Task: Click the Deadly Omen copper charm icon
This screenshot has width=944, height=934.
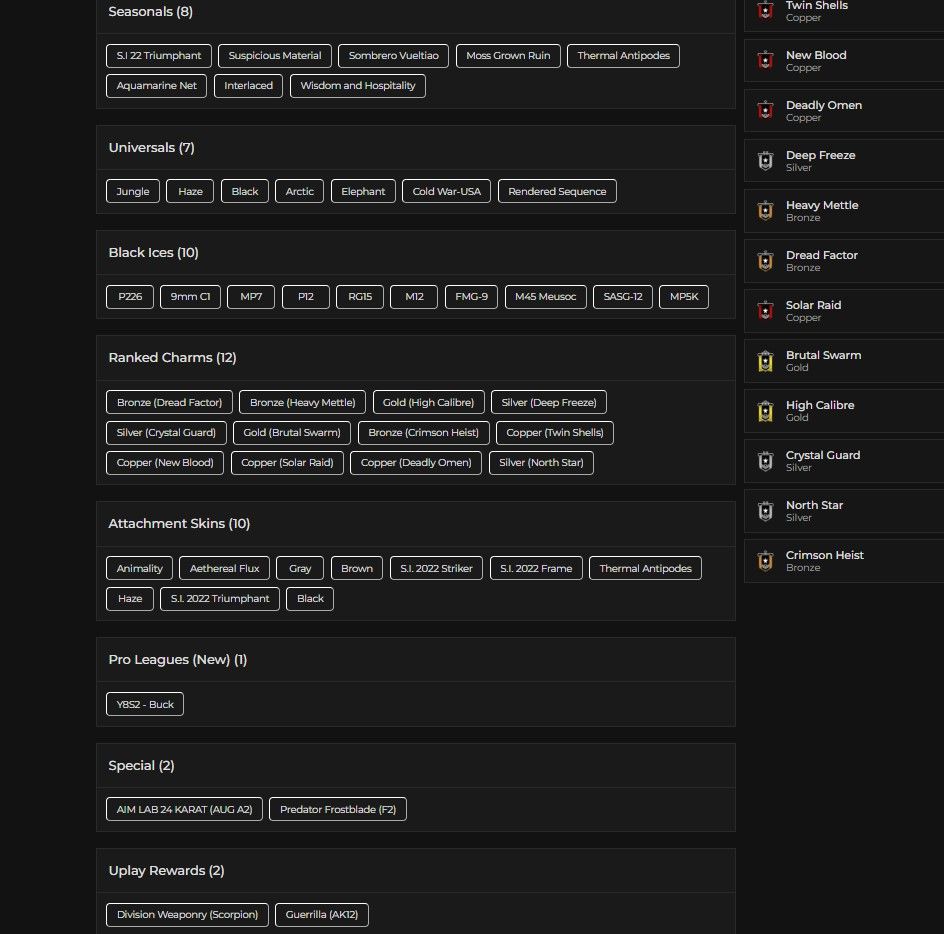Action: pyautogui.click(x=765, y=110)
